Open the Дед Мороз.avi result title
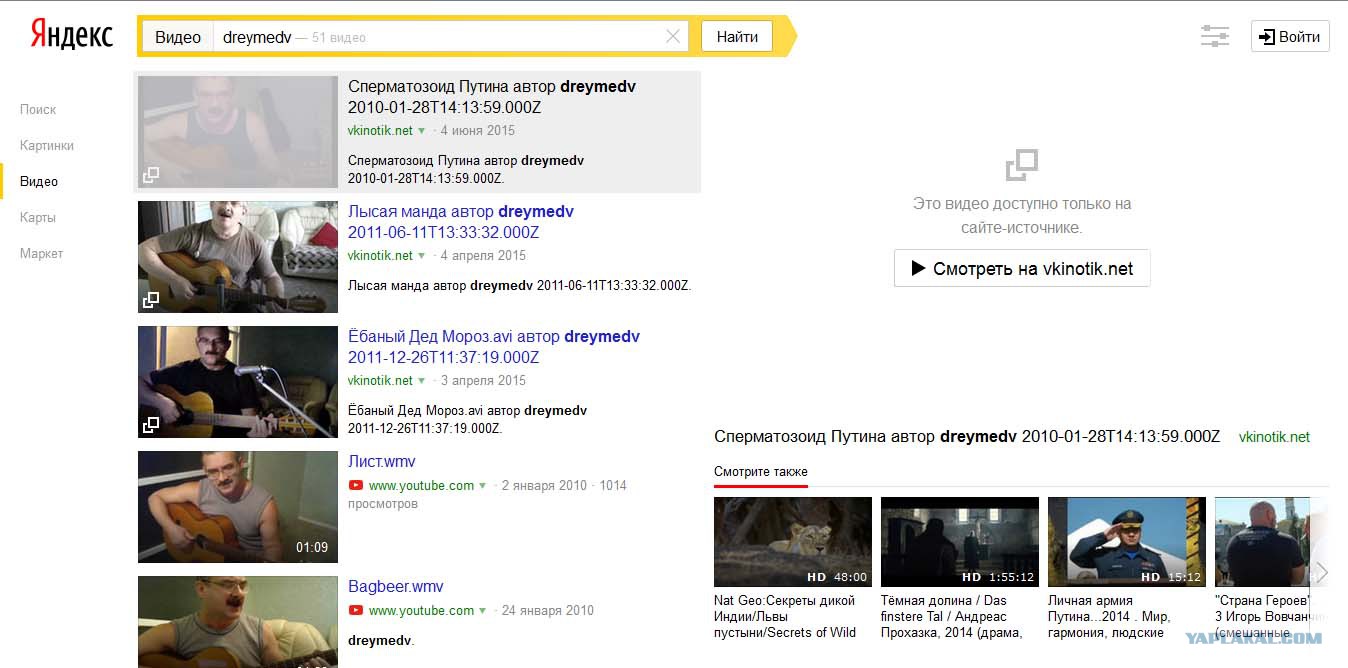Screen dimensions: 1348x668 click(494, 347)
